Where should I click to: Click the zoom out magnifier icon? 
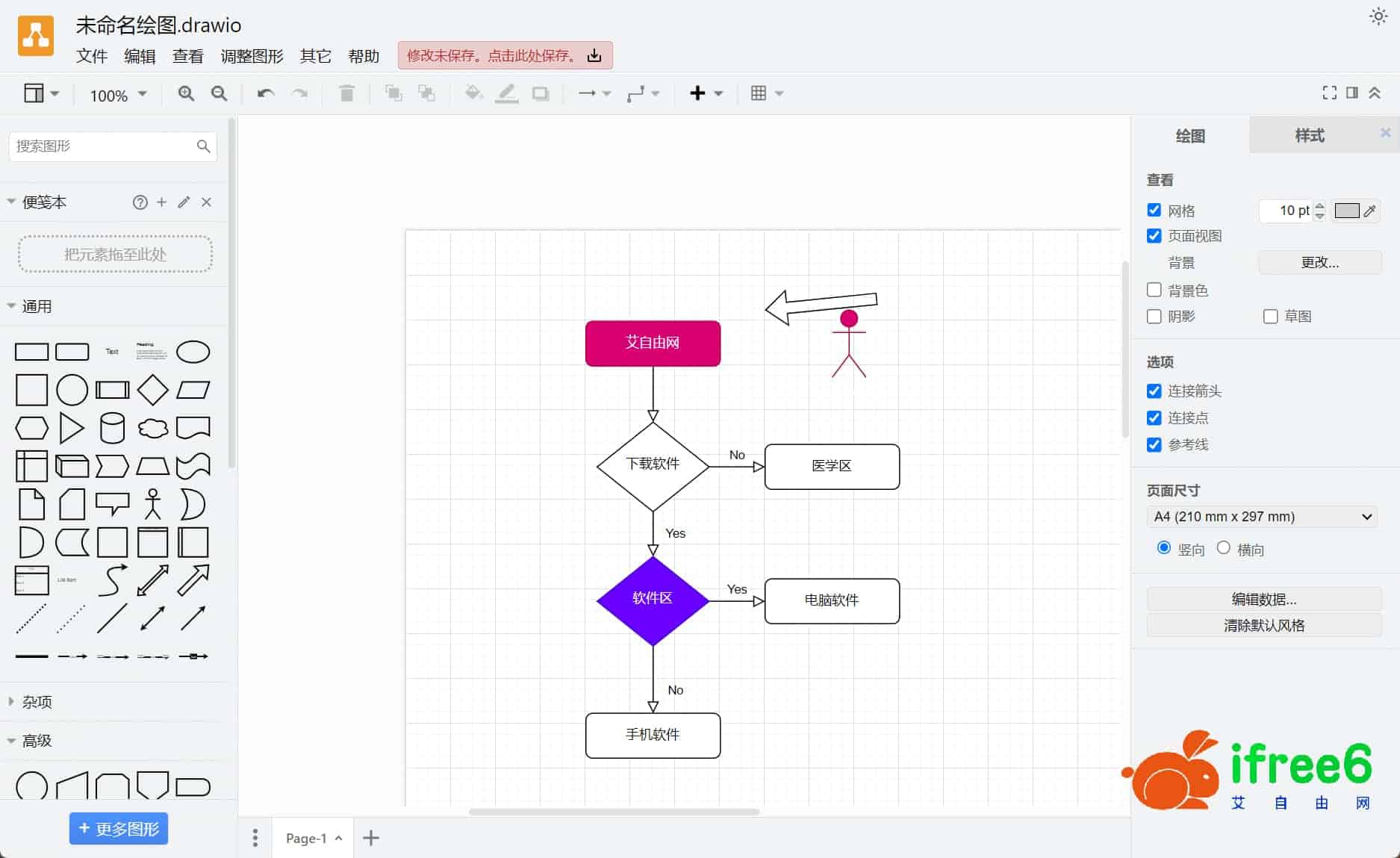[x=219, y=93]
